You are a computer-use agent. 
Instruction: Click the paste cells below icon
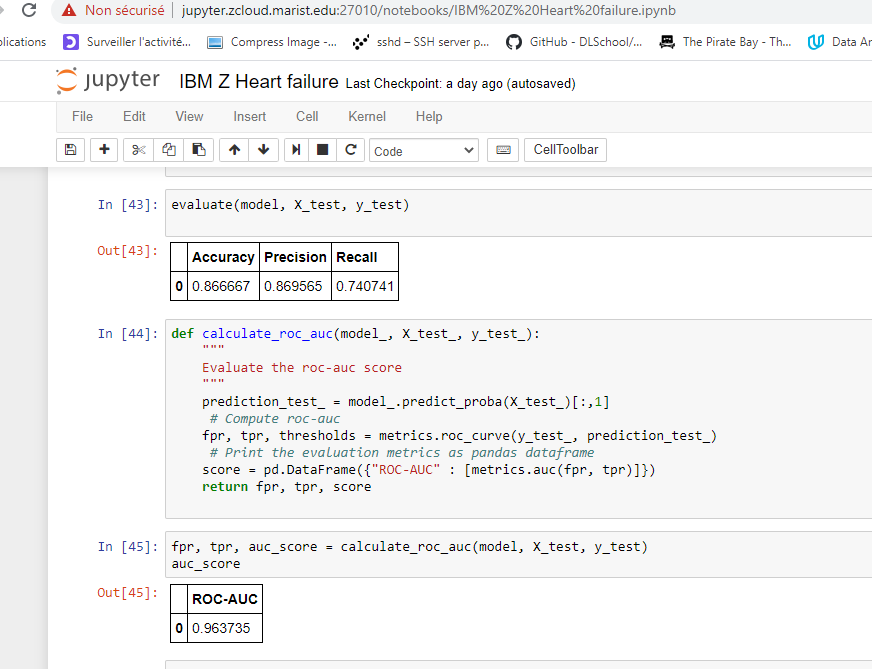pos(199,150)
